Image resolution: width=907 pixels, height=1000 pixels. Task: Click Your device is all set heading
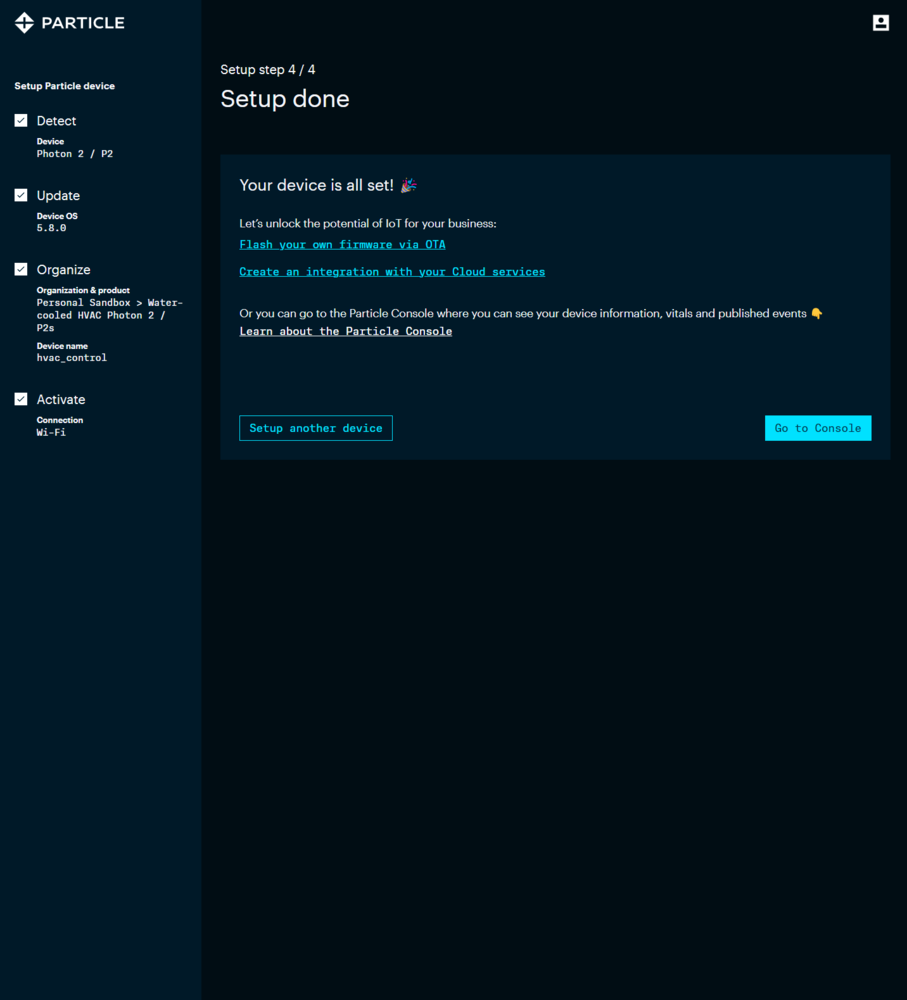[316, 186]
